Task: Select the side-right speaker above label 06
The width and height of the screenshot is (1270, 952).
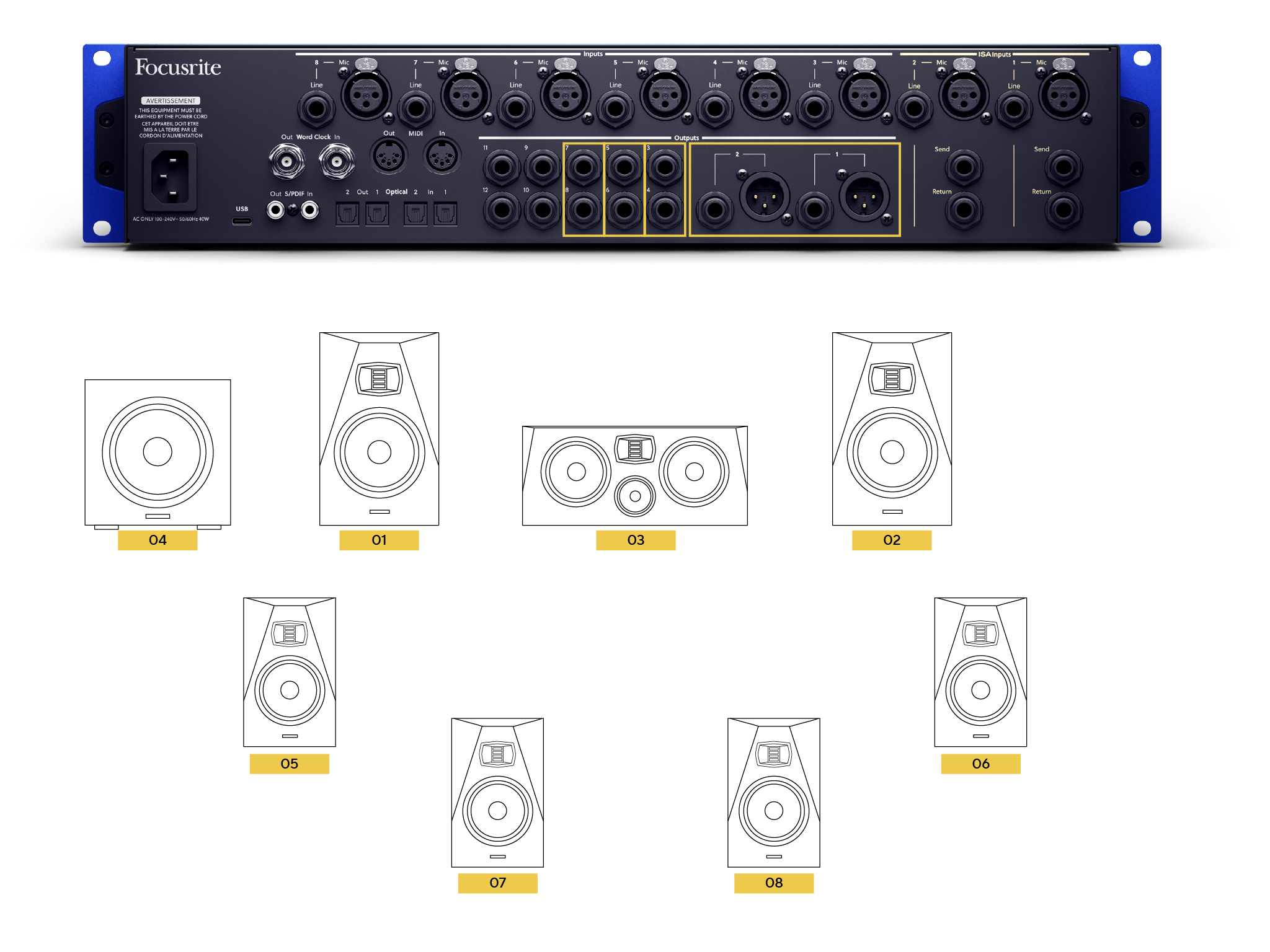Action: (980, 672)
